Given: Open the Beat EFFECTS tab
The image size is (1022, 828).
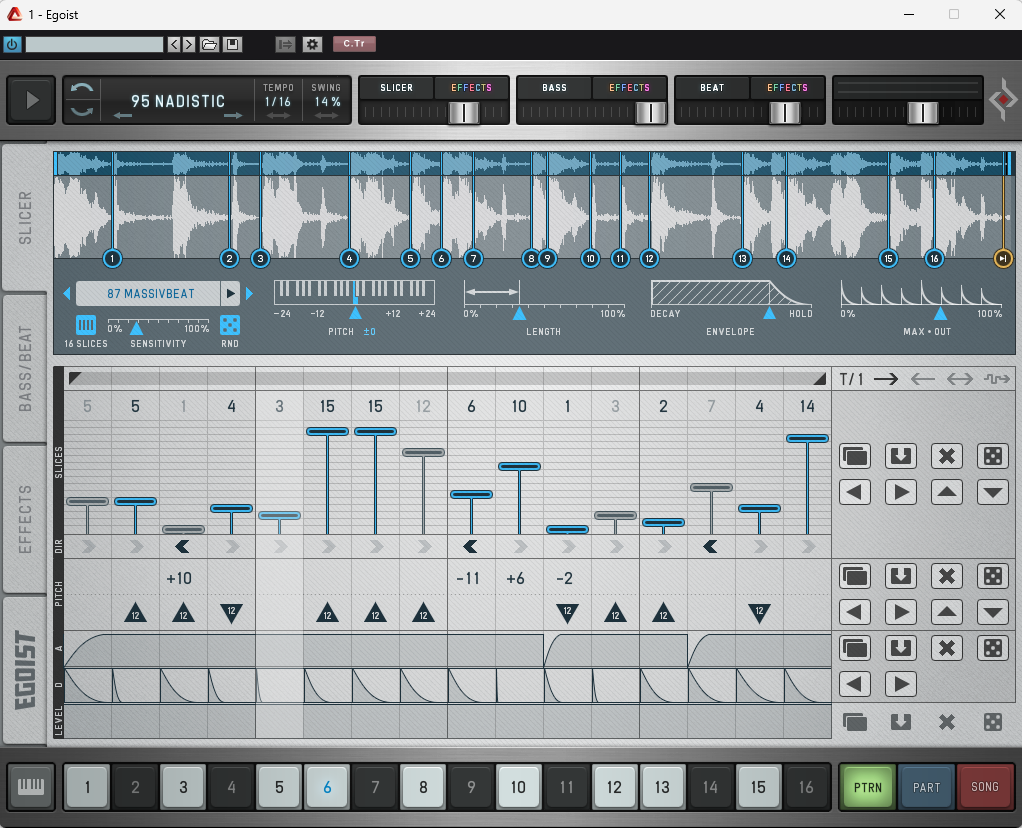Looking at the screenshot, I should [787, 87].
